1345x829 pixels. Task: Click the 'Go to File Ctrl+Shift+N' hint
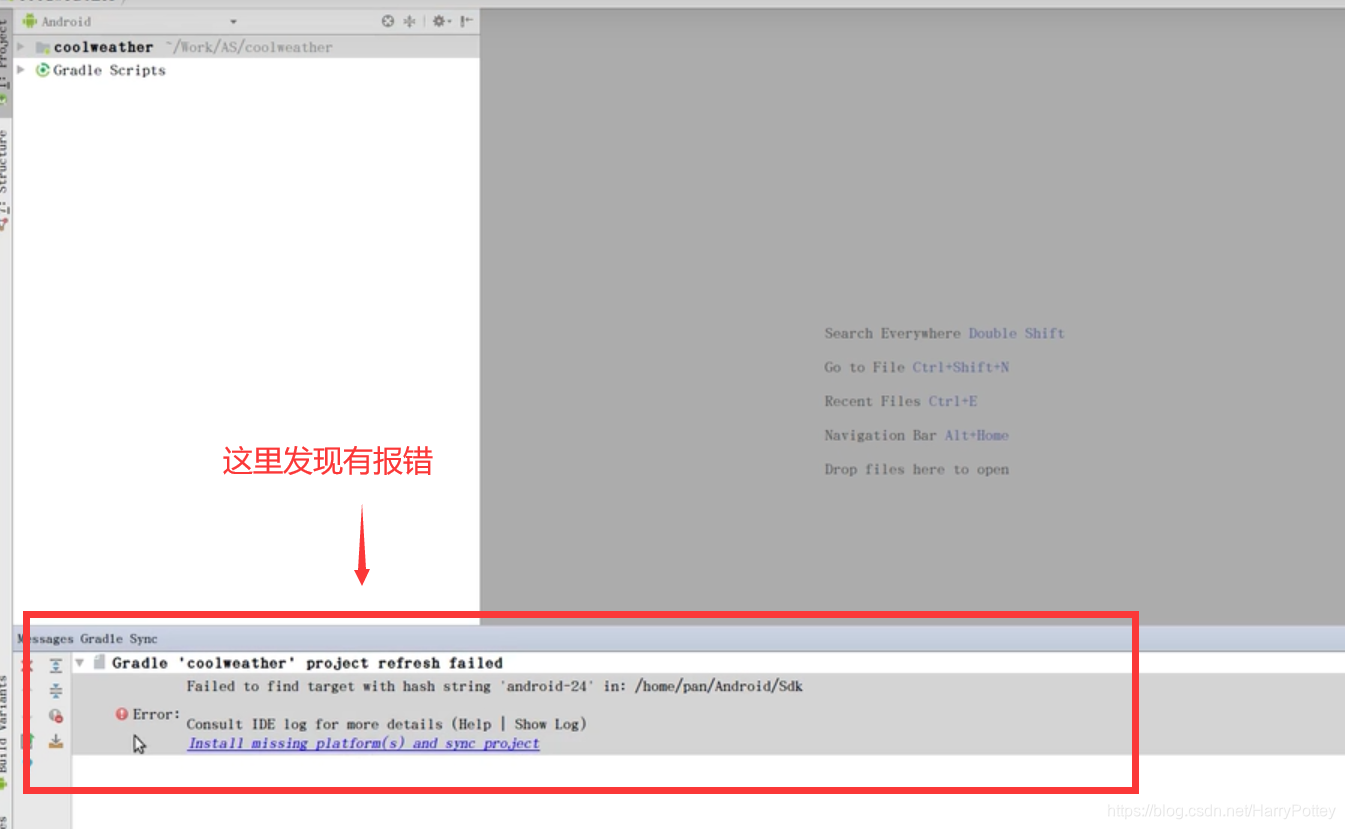tap(916, 367)
